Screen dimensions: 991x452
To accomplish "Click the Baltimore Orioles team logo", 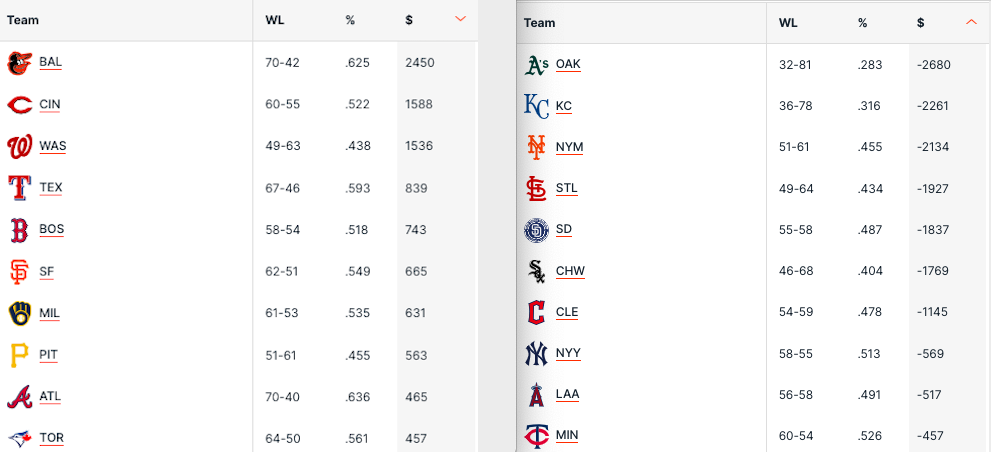I will (x=19, y=63).
